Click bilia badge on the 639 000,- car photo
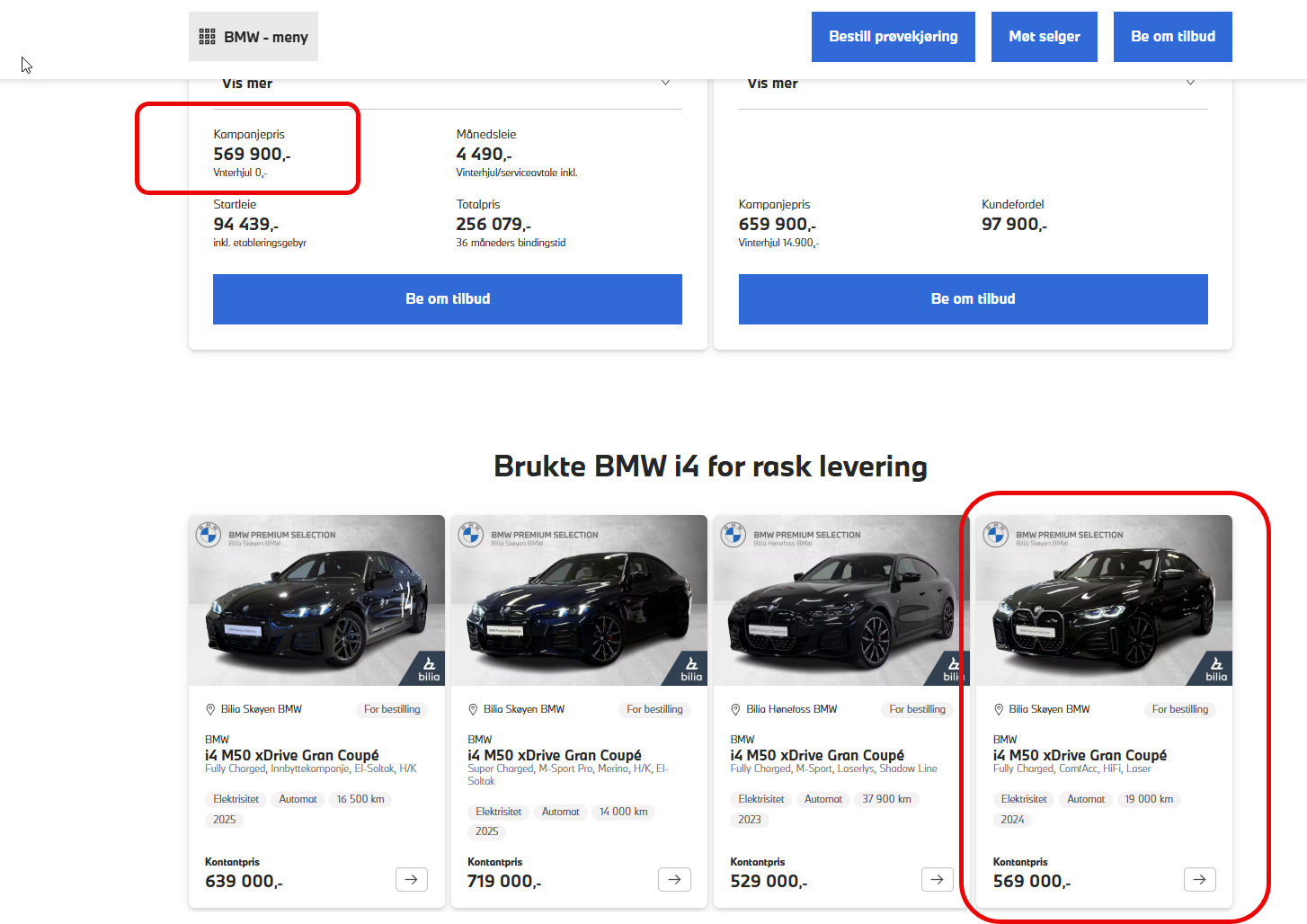This screenshot has height=924, width=1307. coord(429,670)
